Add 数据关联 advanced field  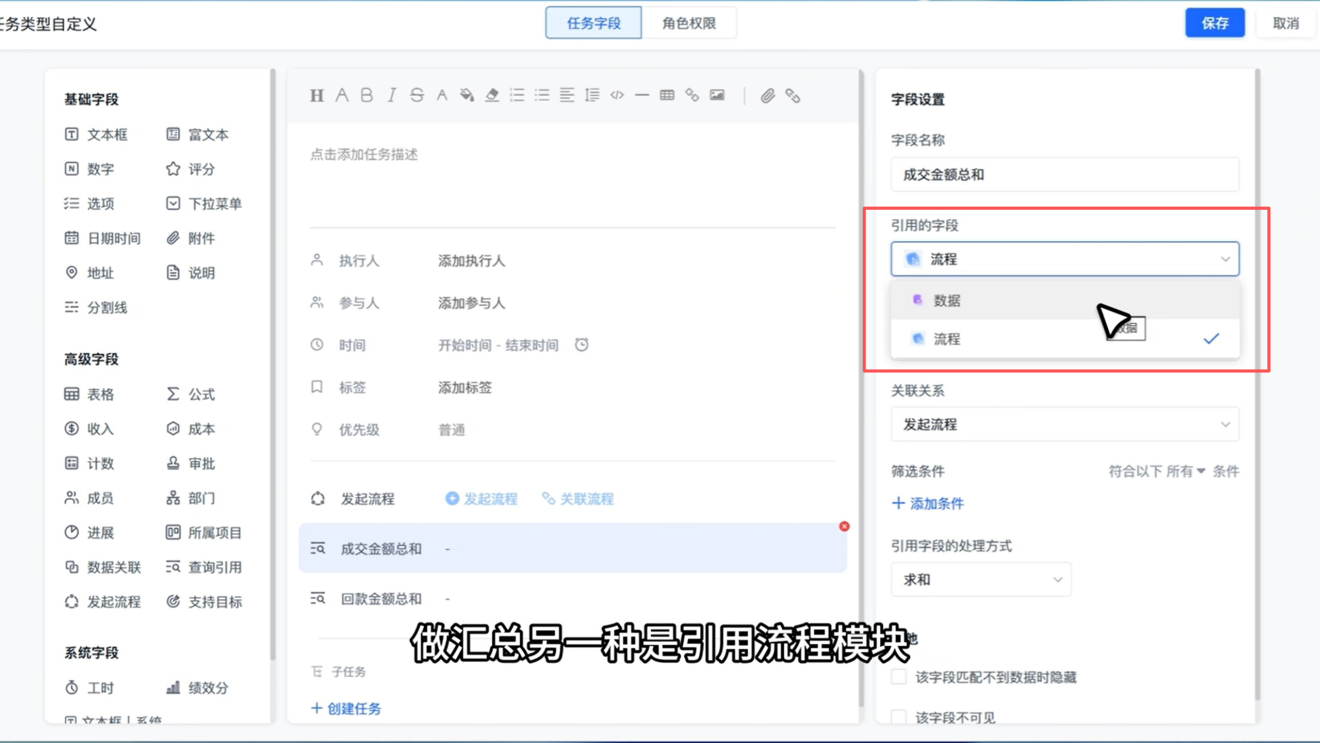(102, 567)
